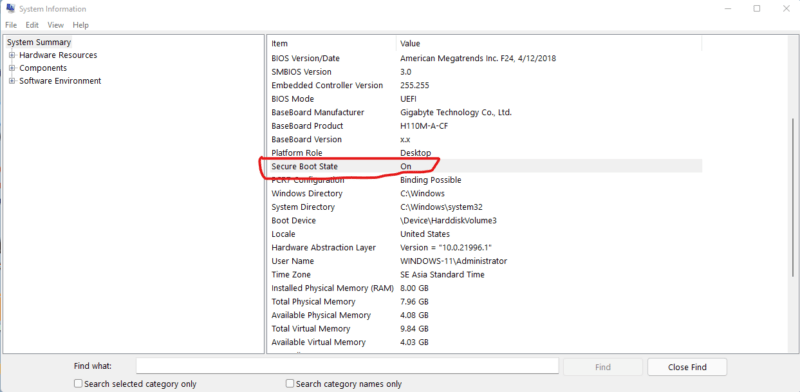Click the \Device\HarddiskVolume3 value
Viewport: 800px width, 392px height.
point(448,220)
